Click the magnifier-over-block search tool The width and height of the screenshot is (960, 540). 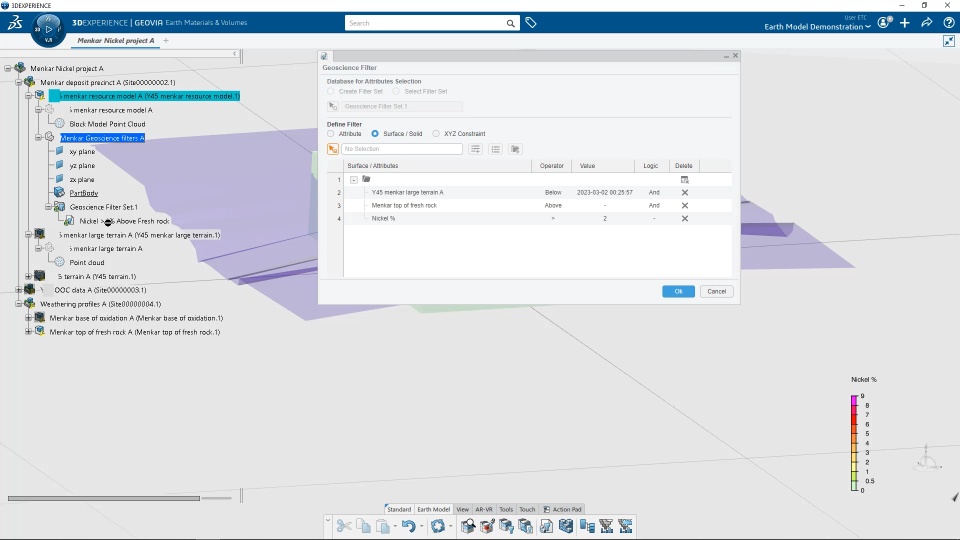tap(468, 526)
